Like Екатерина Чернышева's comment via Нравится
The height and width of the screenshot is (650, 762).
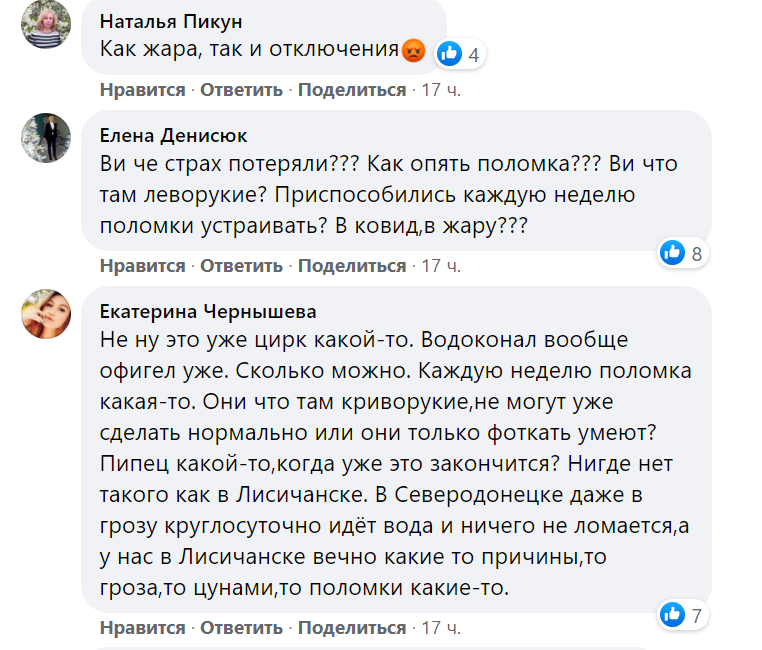(x=142, y=628)
